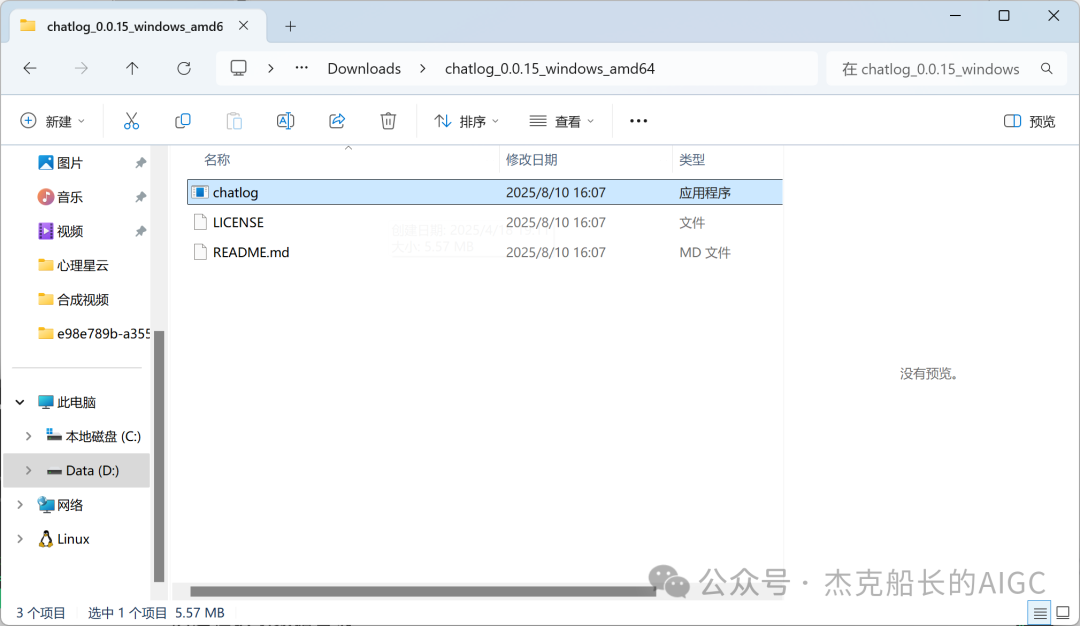Open the 新建 dropdown menu

pyautogui.click(x=53, y=121)
